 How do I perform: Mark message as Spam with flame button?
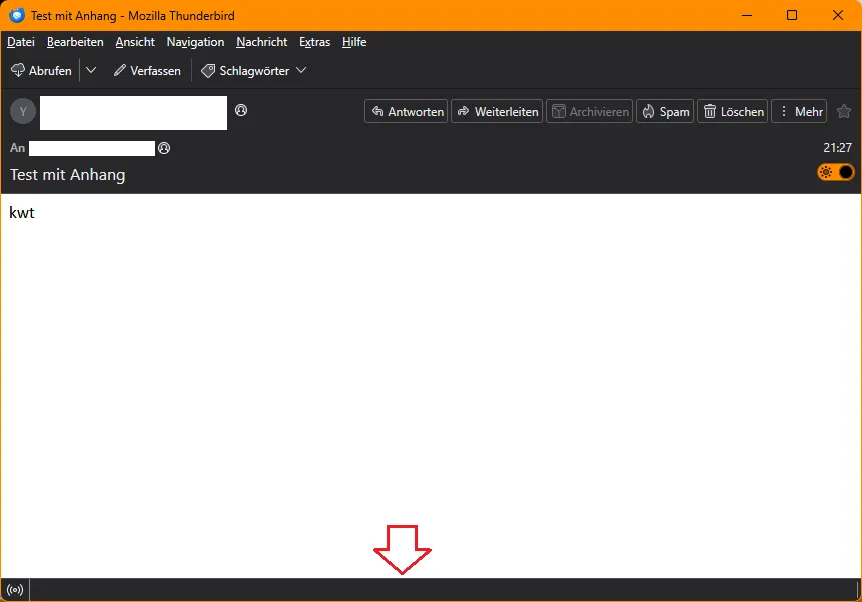click(665, 112)
